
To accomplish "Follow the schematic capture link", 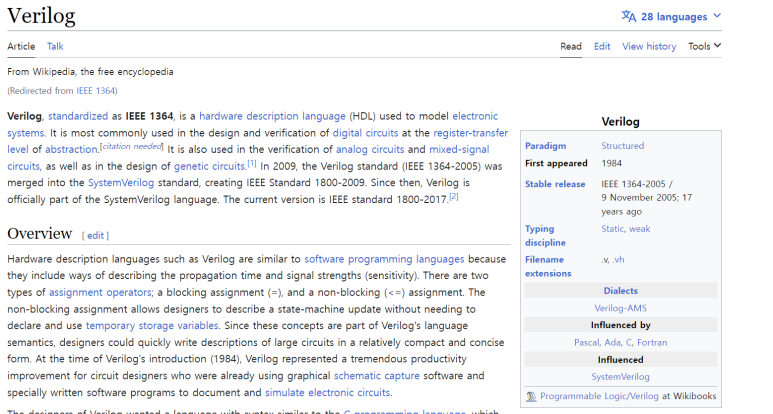I will pyautogui.click(x=377, y=376).
